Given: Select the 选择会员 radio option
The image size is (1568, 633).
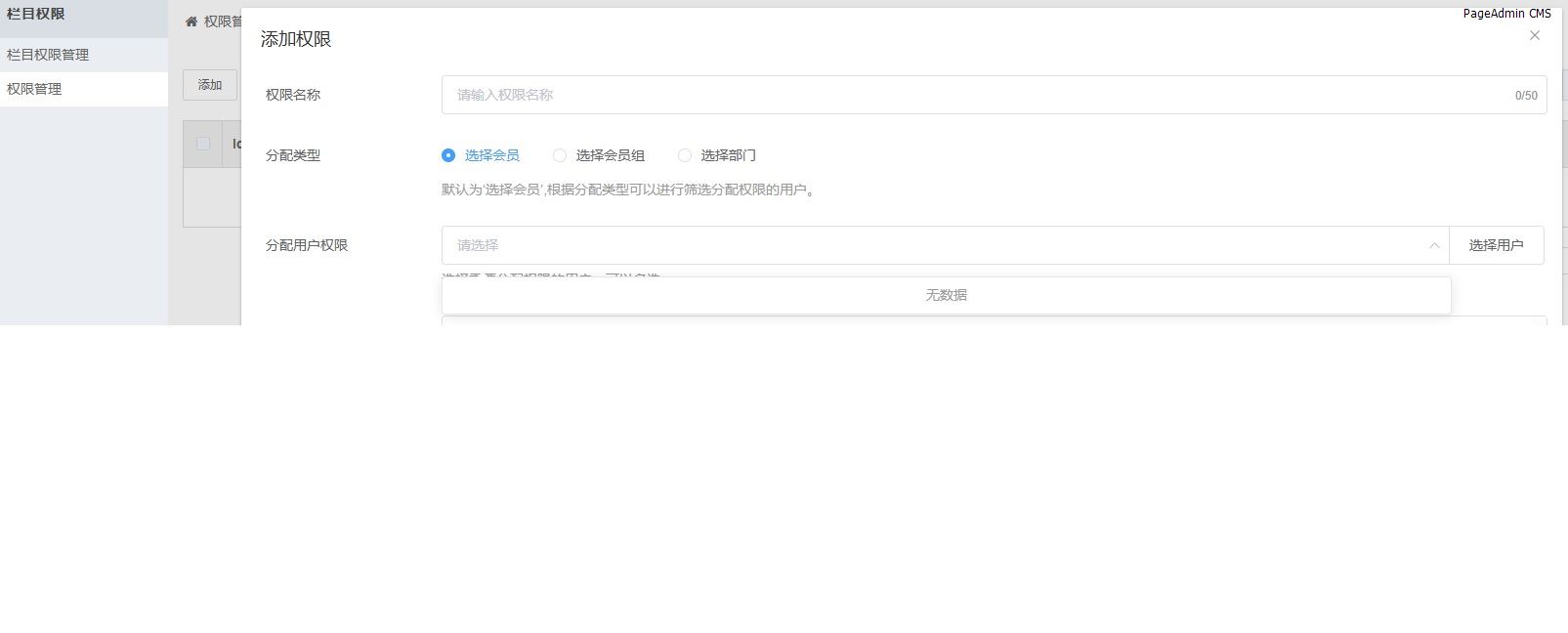Looking at the screenshot, I should [480, 155].
